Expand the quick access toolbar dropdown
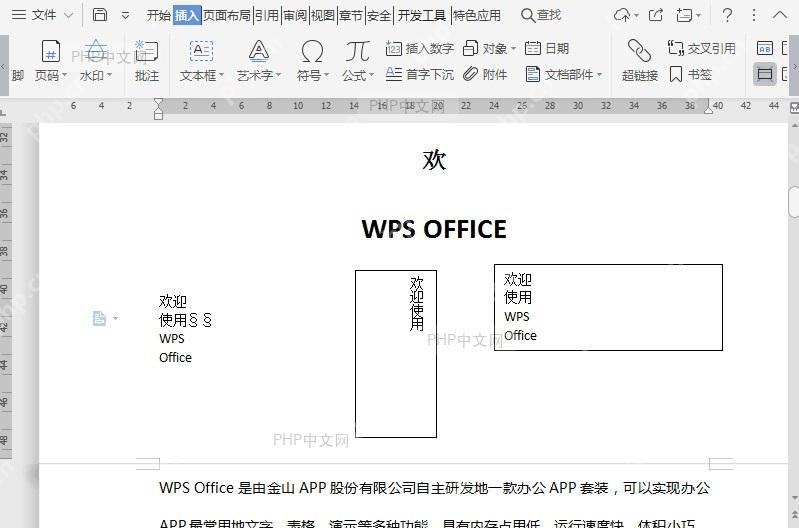 (125, 16)
